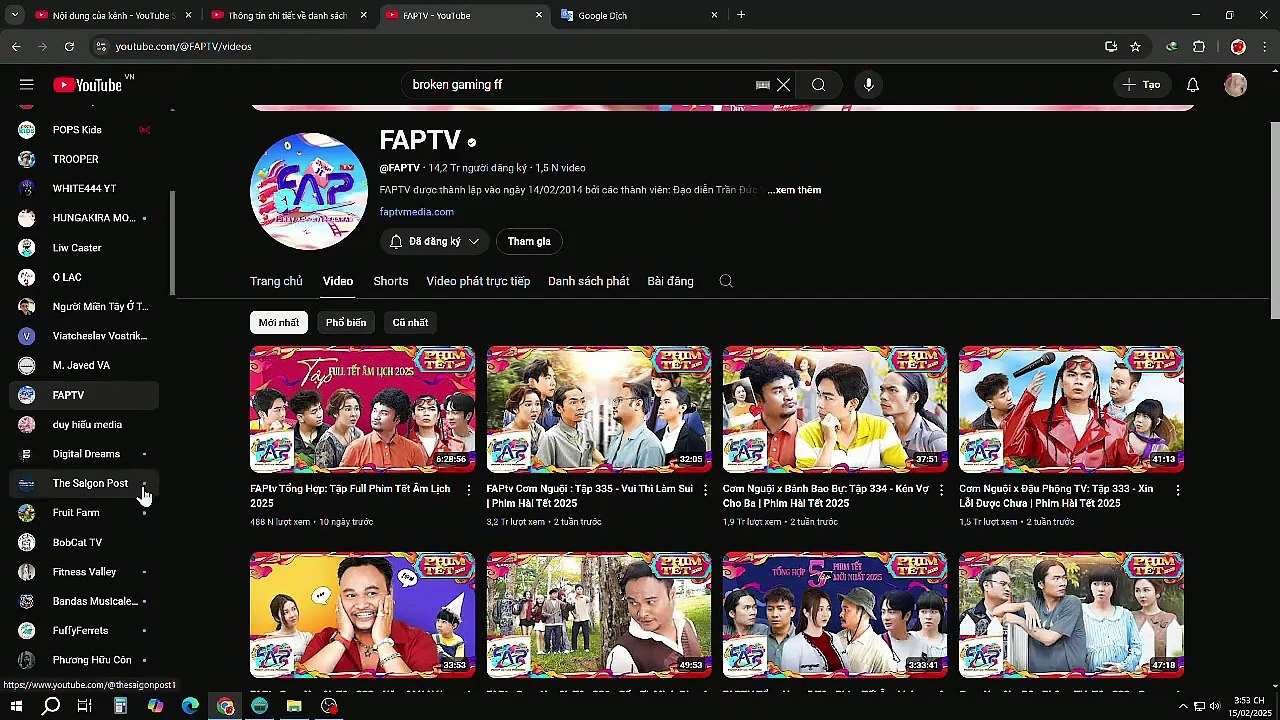Open Microsoft Edge from the taskbar
Screen dimensions: 1280x720
coord(190,707)
